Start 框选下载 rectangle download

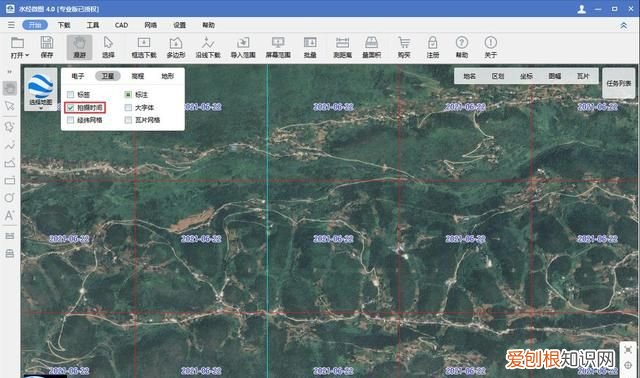[x=144, y=47]
